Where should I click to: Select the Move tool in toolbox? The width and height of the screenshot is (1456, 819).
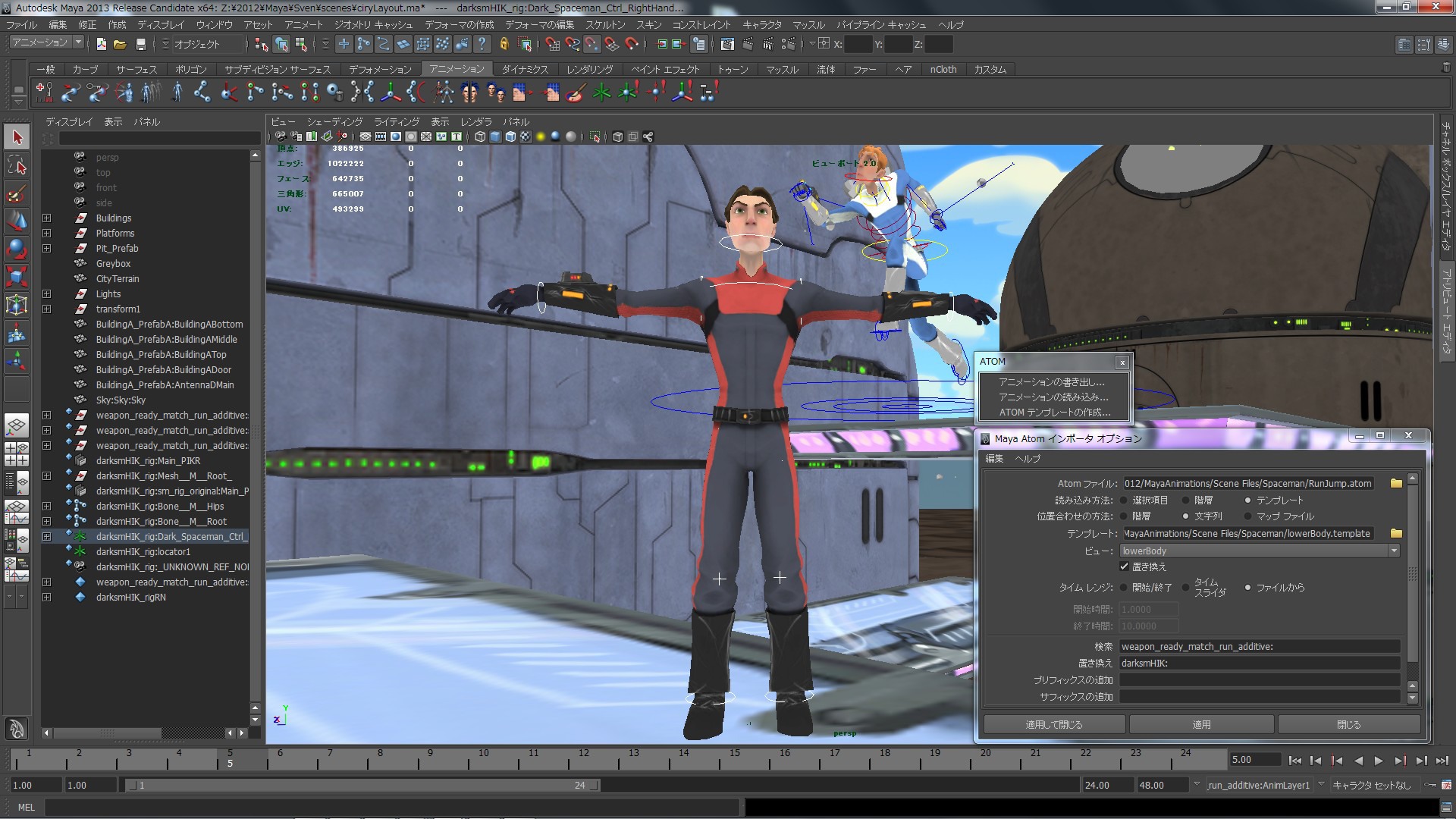pyautogui.click(x=17, y=221)
